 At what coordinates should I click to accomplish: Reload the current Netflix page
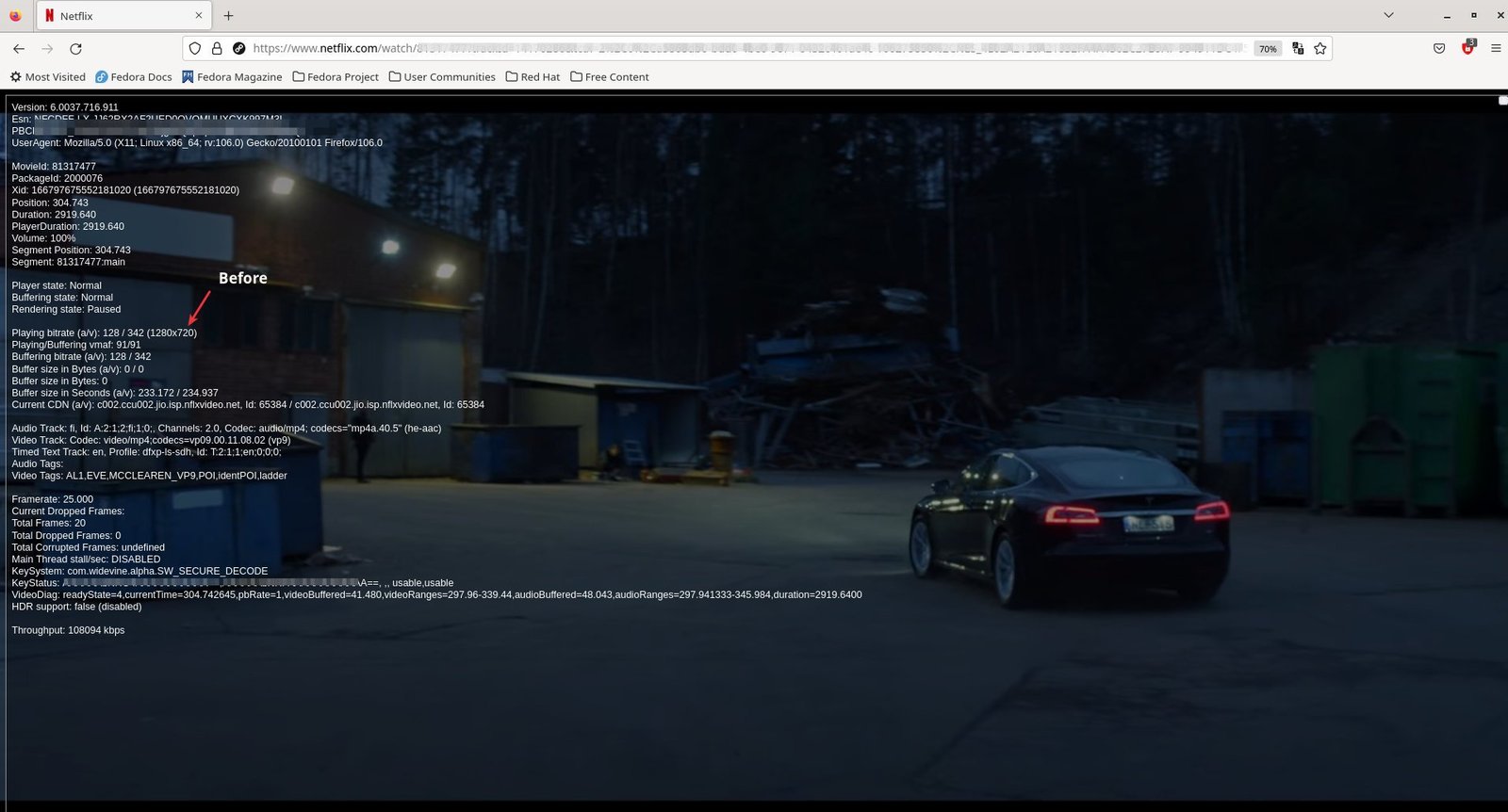(76, 48)
